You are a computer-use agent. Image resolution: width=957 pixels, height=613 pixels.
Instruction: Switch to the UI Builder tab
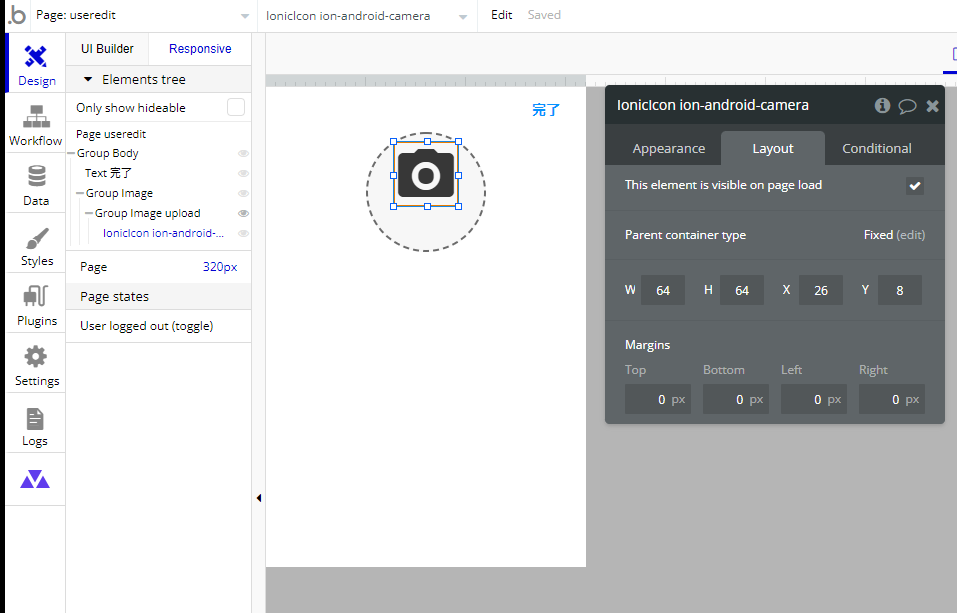click(107, 49)
